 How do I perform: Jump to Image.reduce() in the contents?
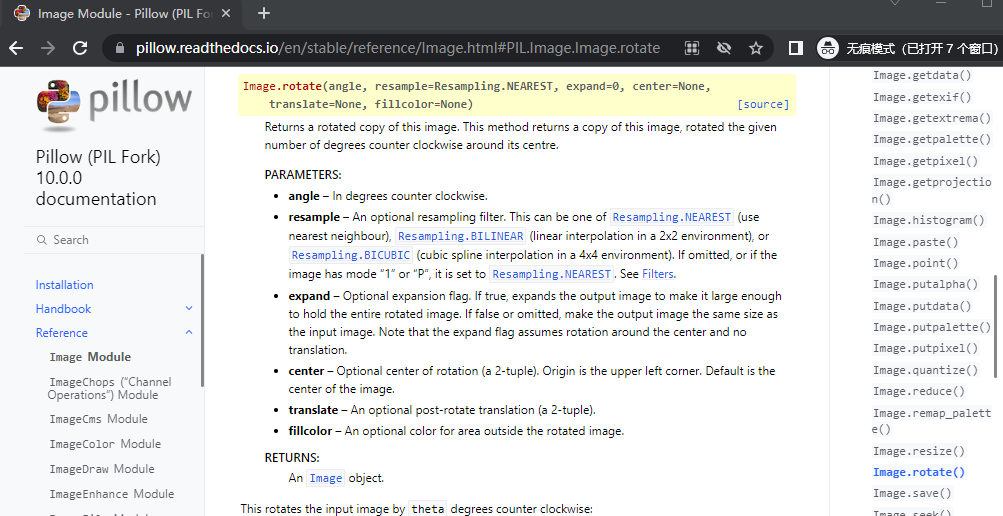click(x=919, y=391)
